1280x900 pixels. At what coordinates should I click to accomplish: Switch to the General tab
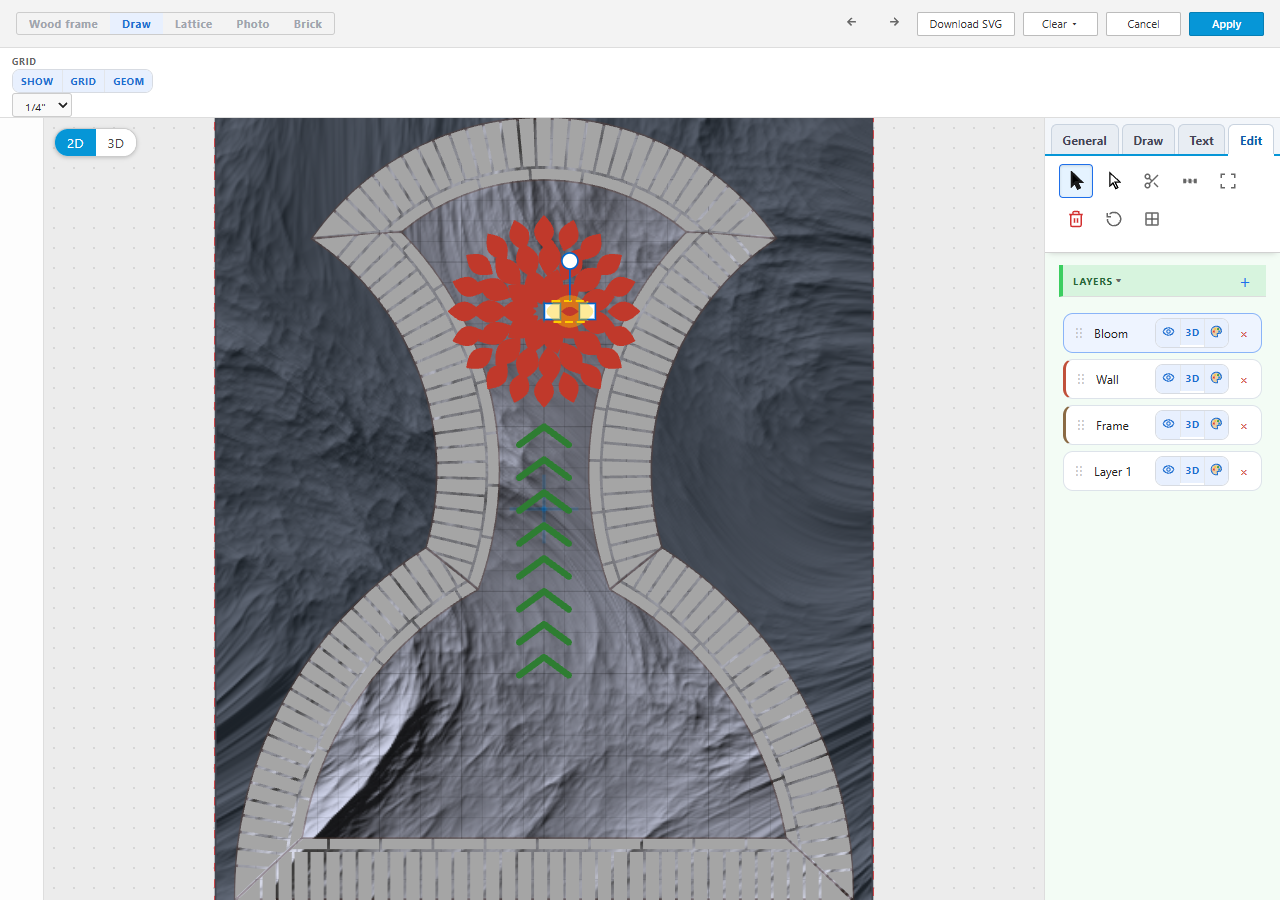1084,141
